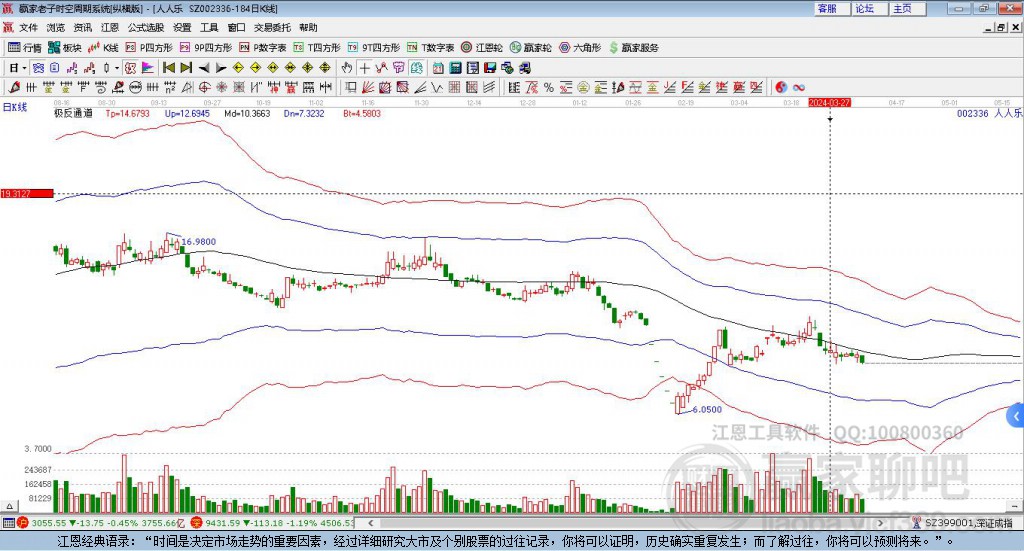Open the 公式选股 menu

point(146,27)
